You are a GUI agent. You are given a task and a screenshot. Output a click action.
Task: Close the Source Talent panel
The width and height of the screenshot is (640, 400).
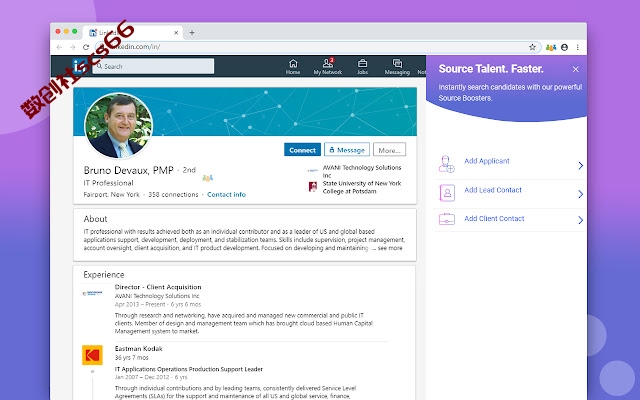[x=576, y=69]
